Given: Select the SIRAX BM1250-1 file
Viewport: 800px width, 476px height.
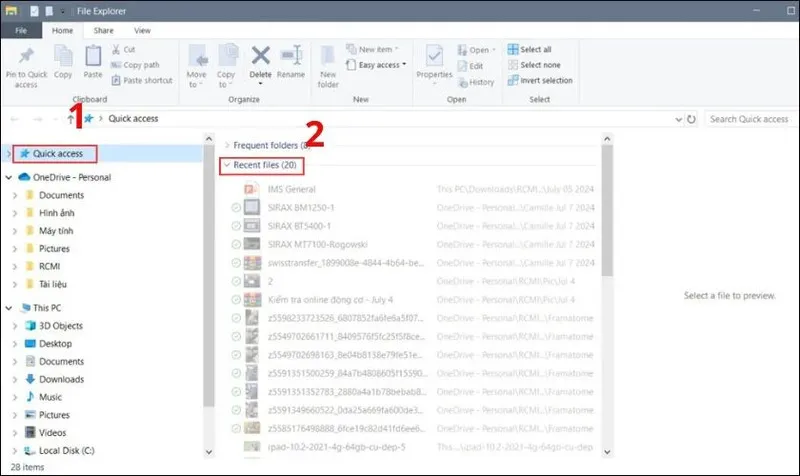Looking at the screenshot, I should coord(301,208).
